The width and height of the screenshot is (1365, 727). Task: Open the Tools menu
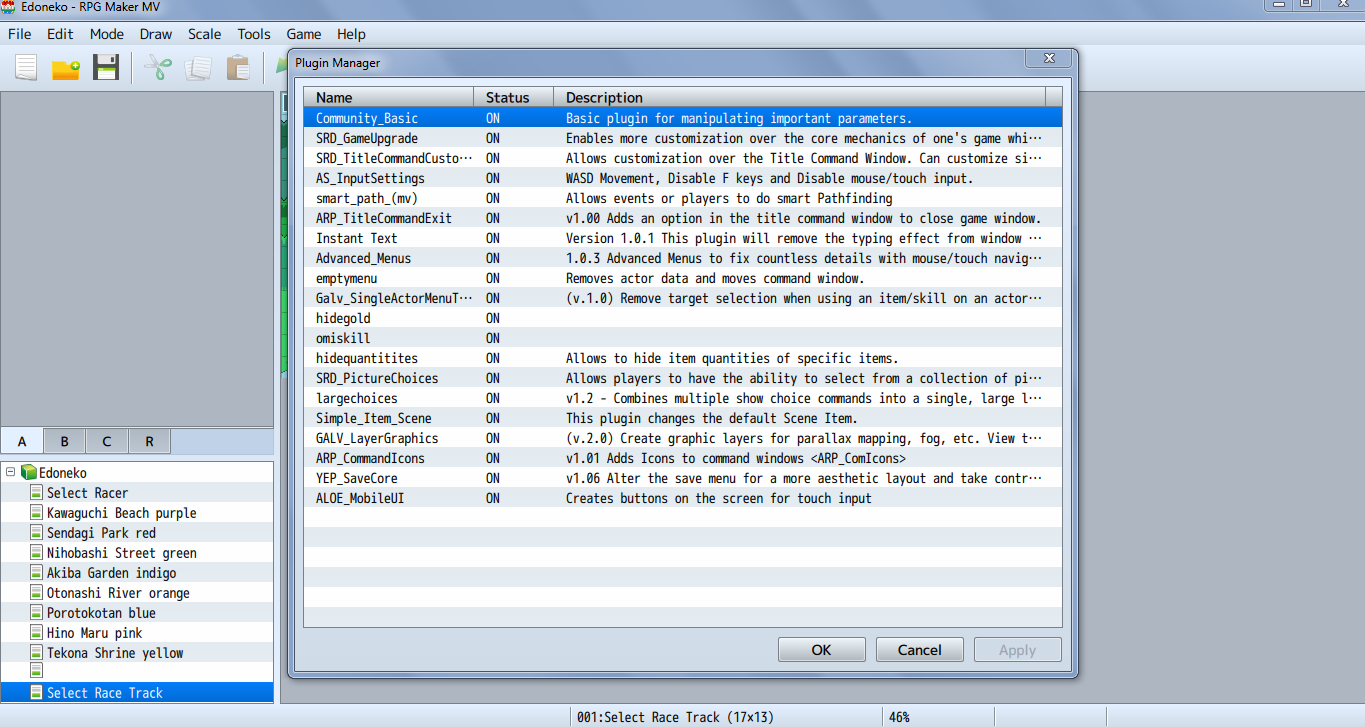254,34
